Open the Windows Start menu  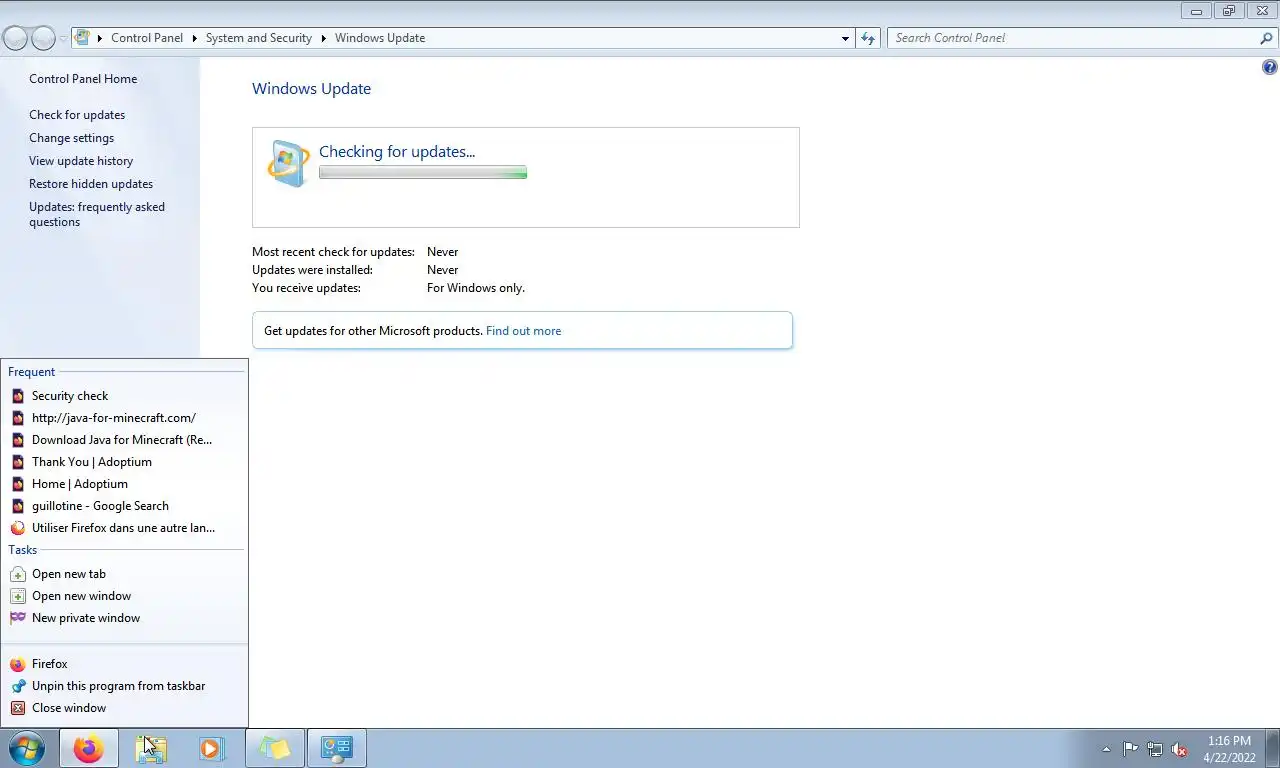27,748
